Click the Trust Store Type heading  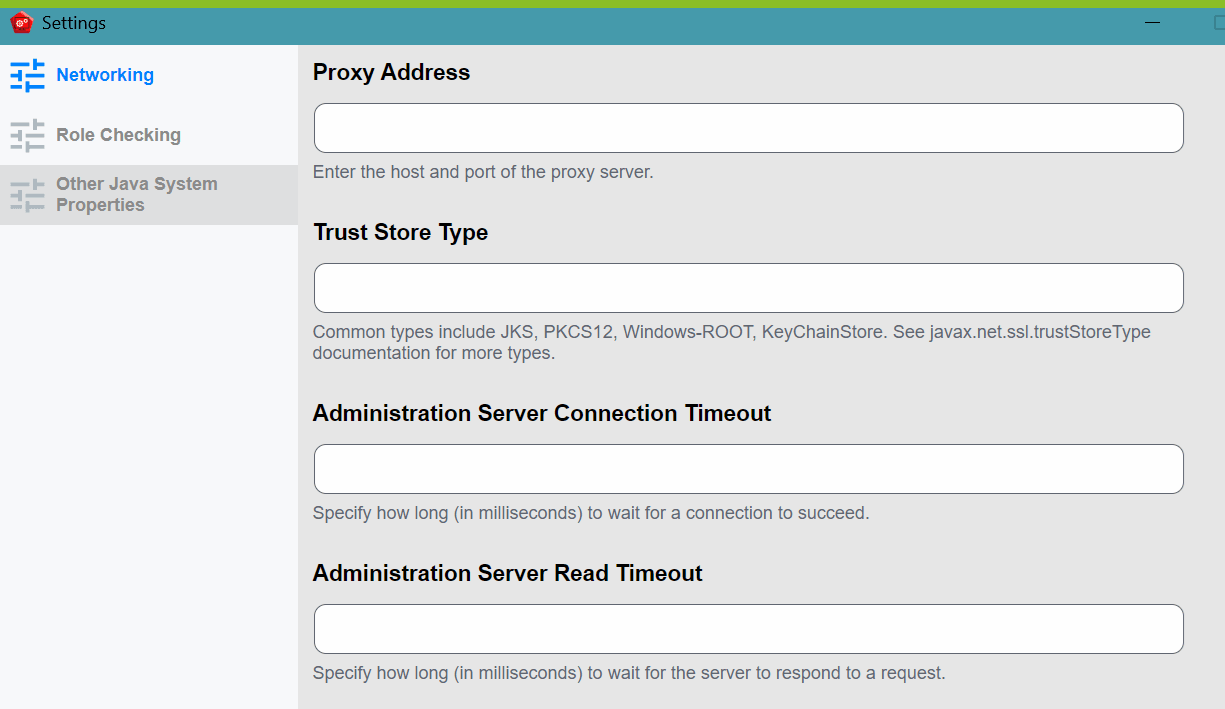pyautogui.click(x=400, y=232)
